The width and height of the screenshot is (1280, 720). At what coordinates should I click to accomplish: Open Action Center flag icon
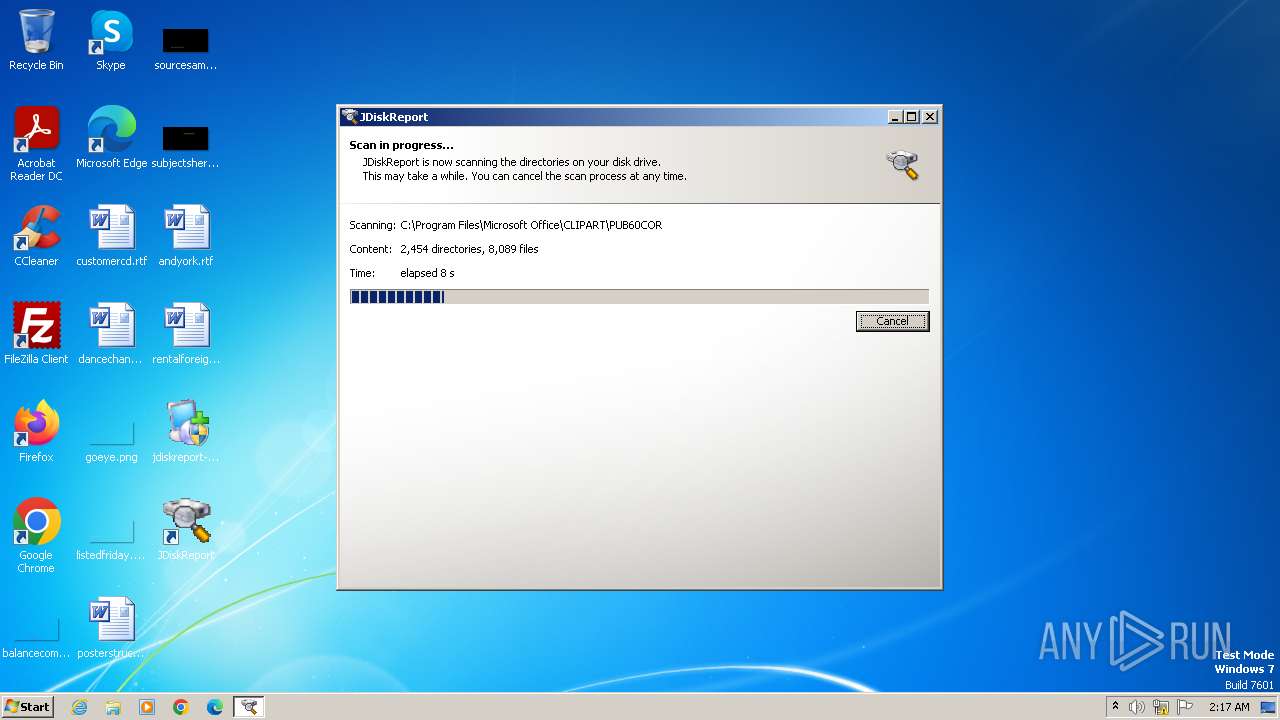coord(1185,707)
